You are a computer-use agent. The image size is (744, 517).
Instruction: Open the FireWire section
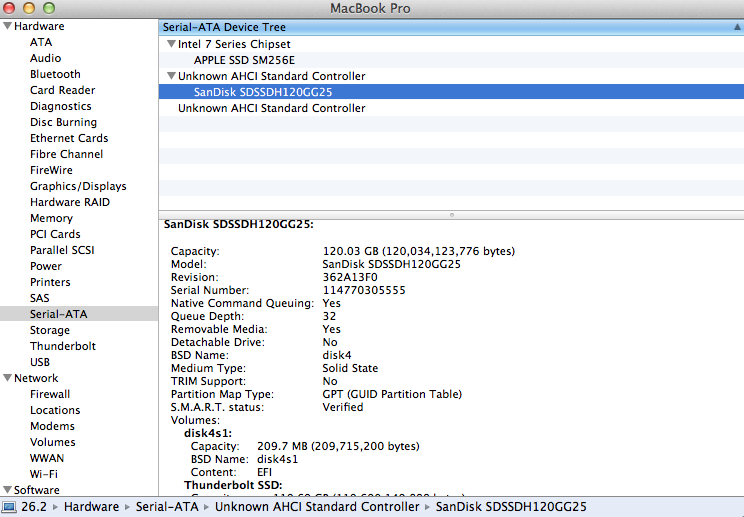[51, 170]
